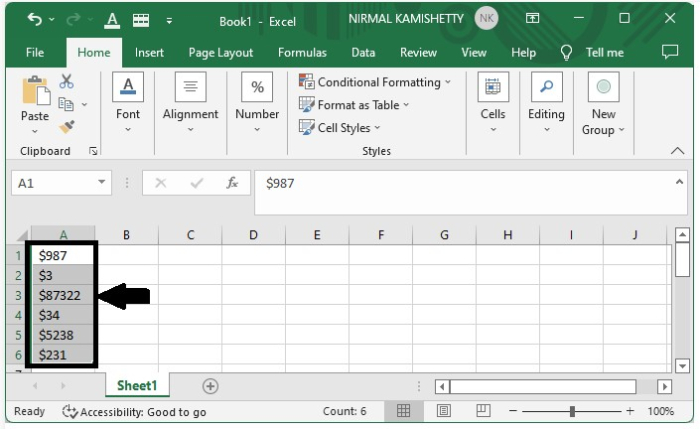Open Customize Quick Access Toolbar dropdown

[169, 21]
